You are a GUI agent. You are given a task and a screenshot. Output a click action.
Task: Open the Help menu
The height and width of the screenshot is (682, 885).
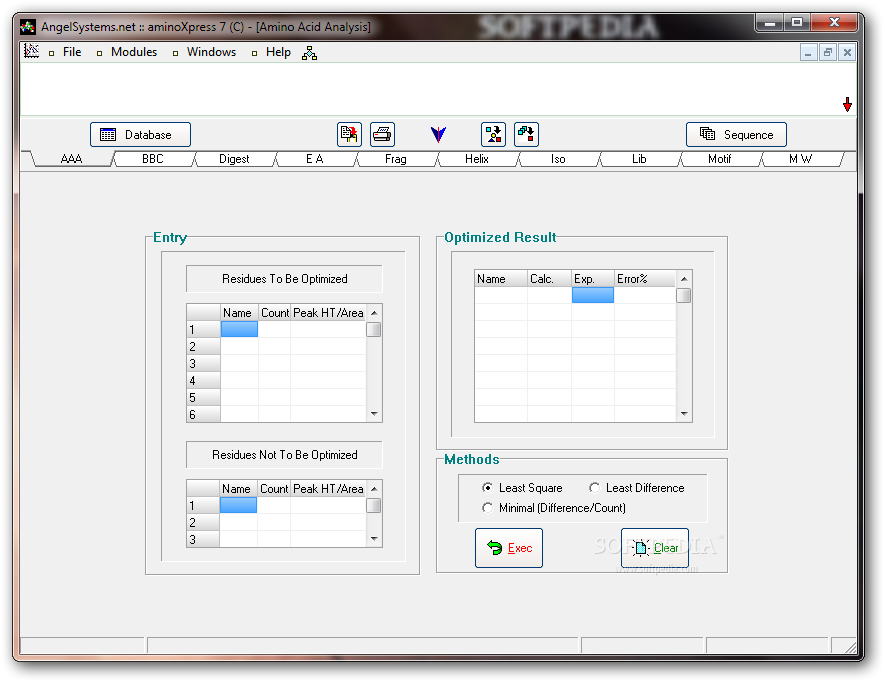click(278, 52)
